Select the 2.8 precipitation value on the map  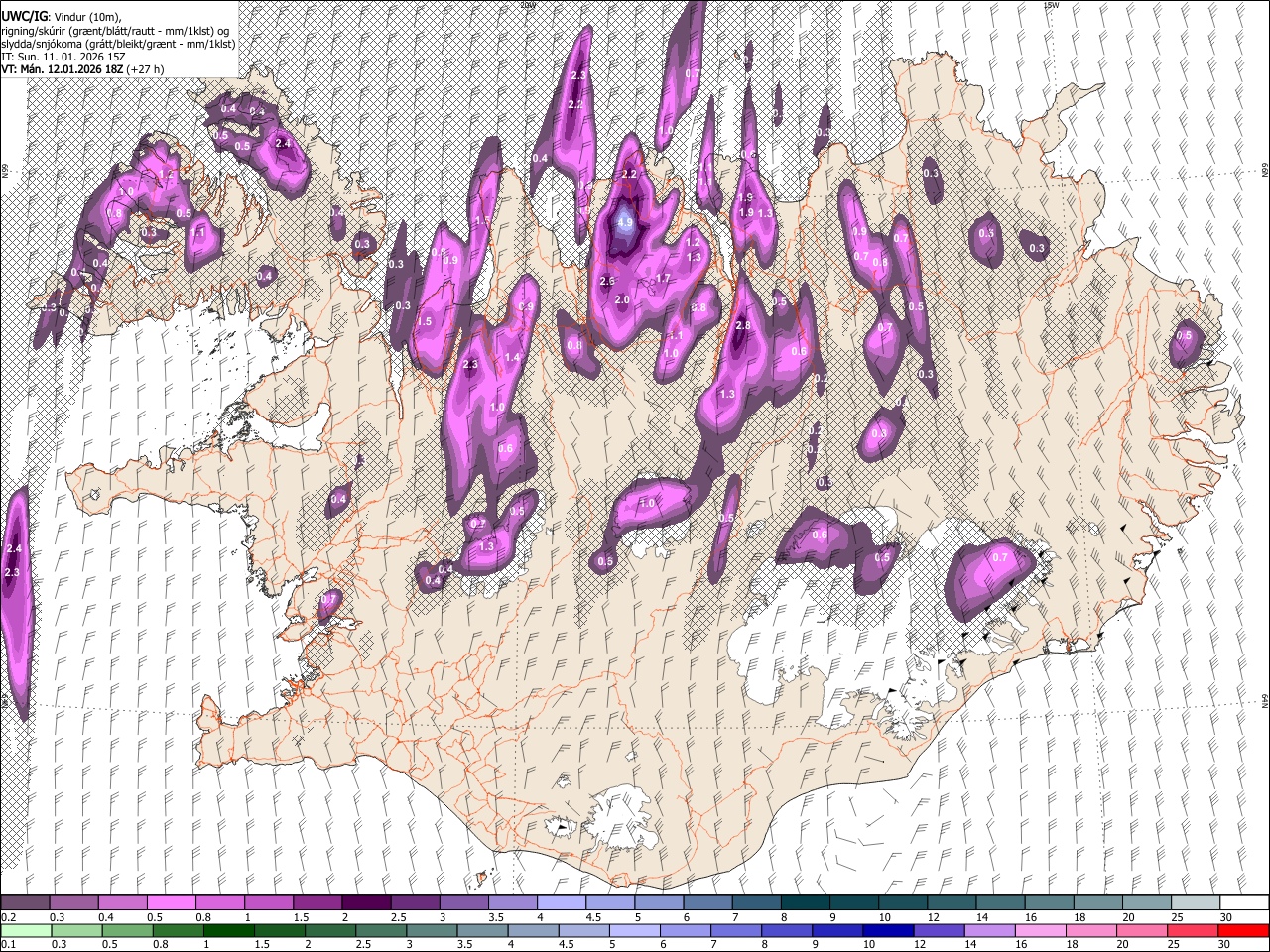[742, 326]
